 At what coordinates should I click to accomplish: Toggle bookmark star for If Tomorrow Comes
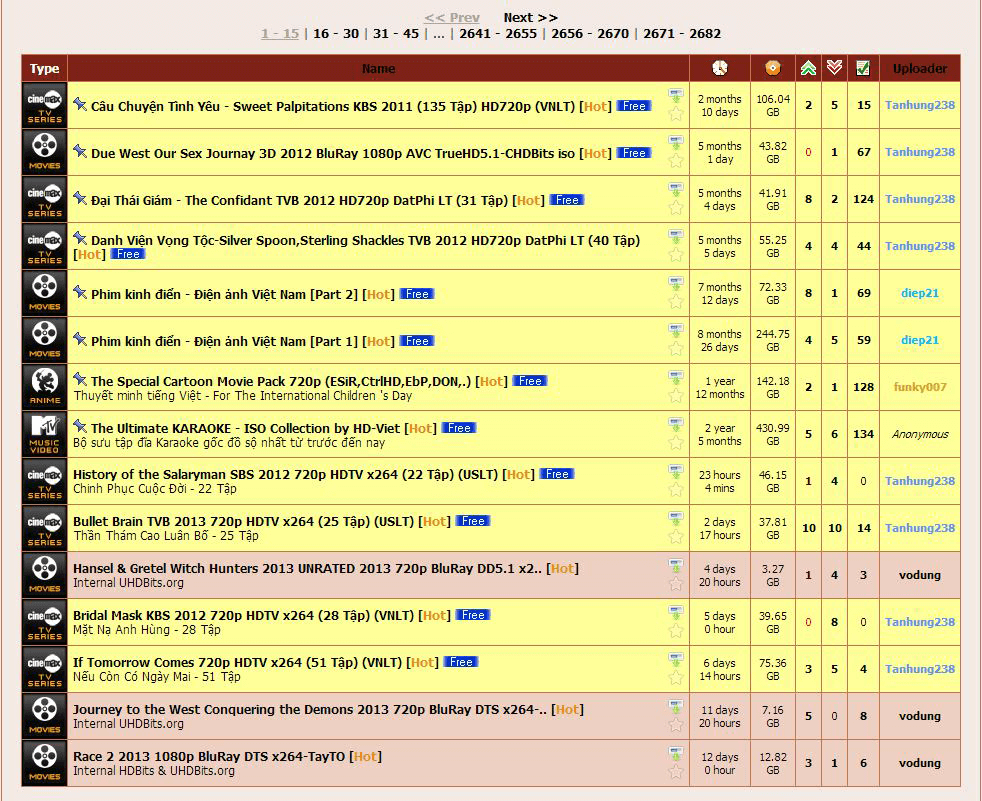[x=676, y=677]
